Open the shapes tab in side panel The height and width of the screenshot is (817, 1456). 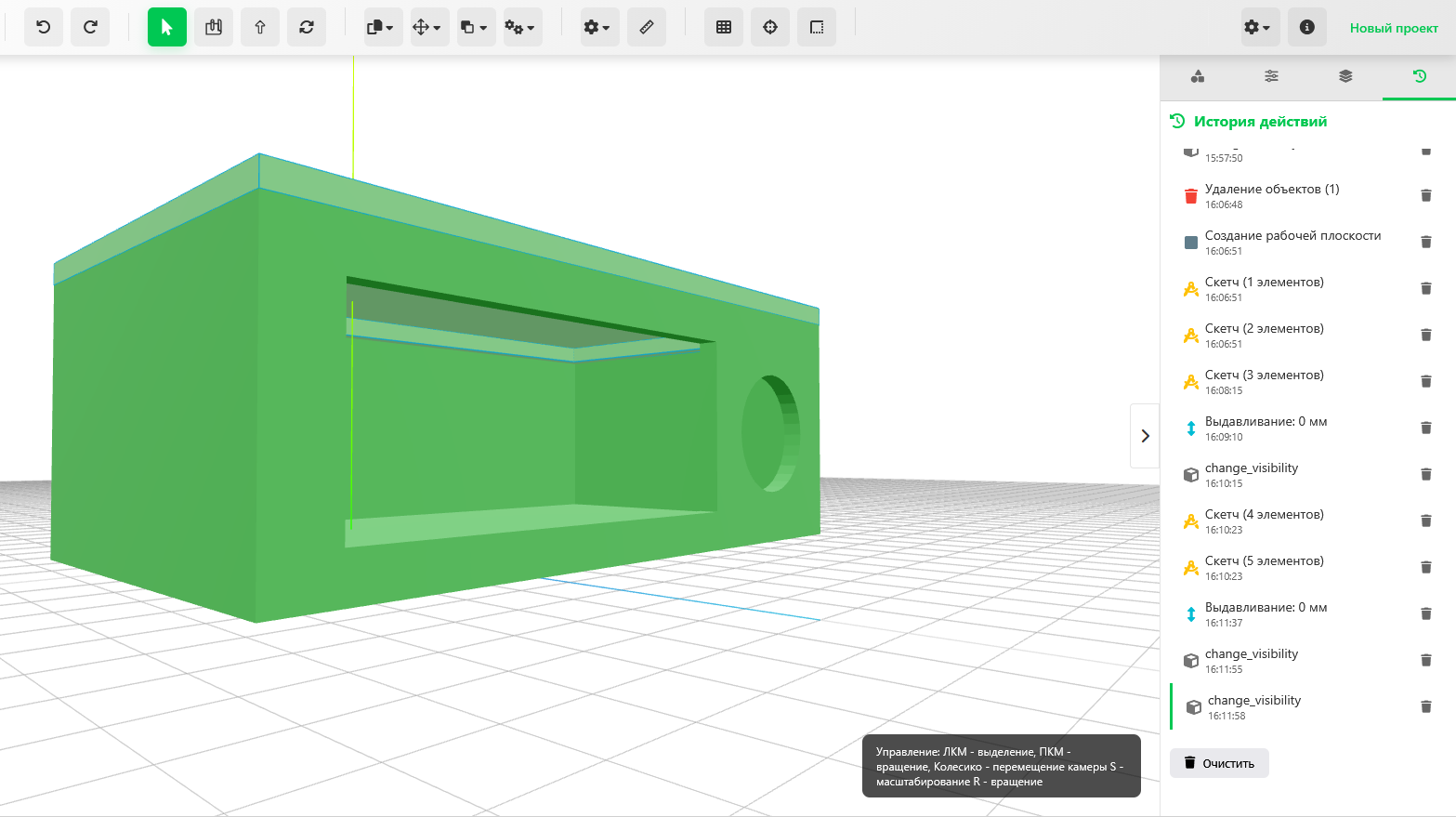[x=1198, y=76]
